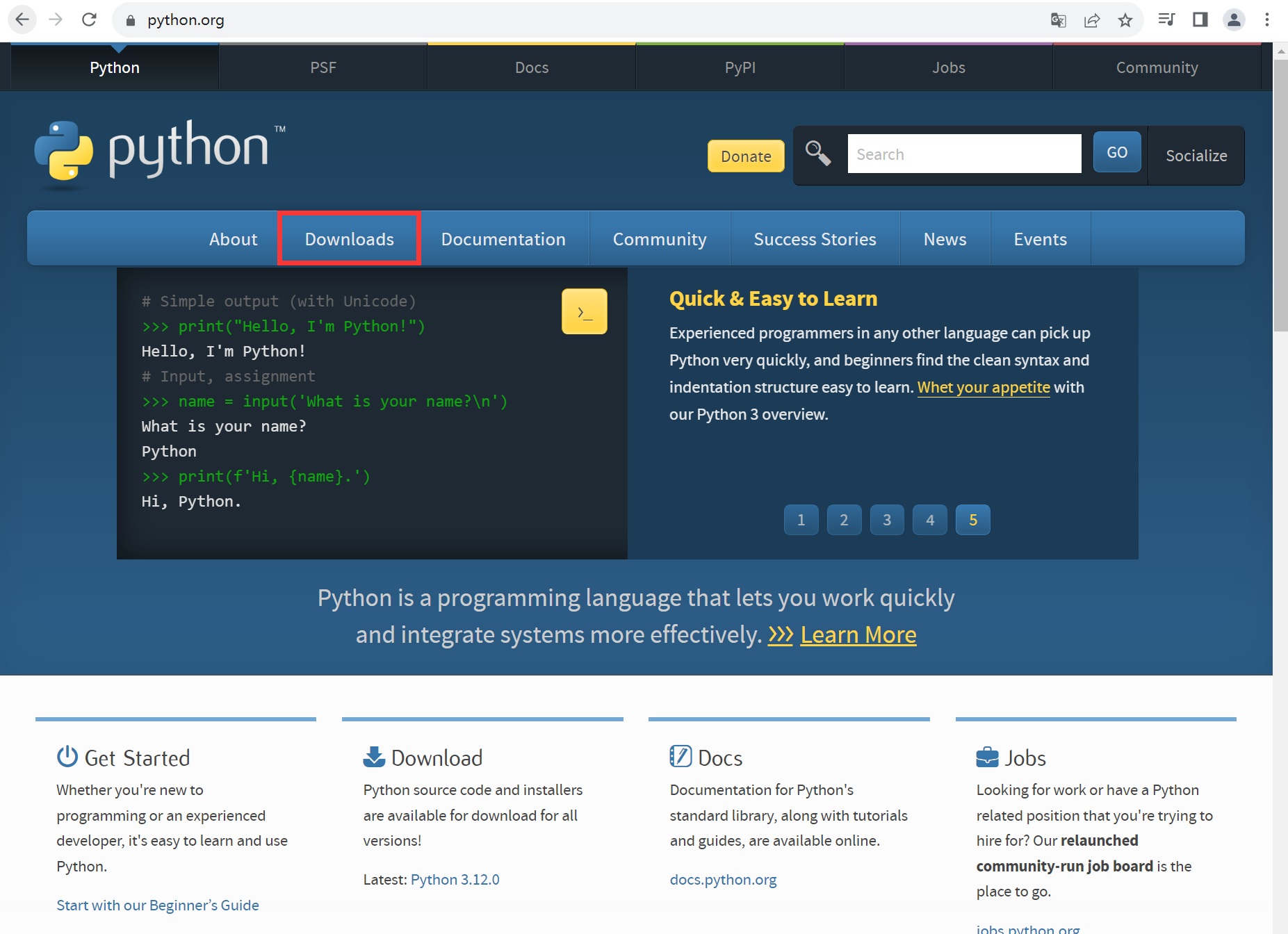Bookmark this page with the star icon
Screen dimensions: 1288x934
(1125, 20)
